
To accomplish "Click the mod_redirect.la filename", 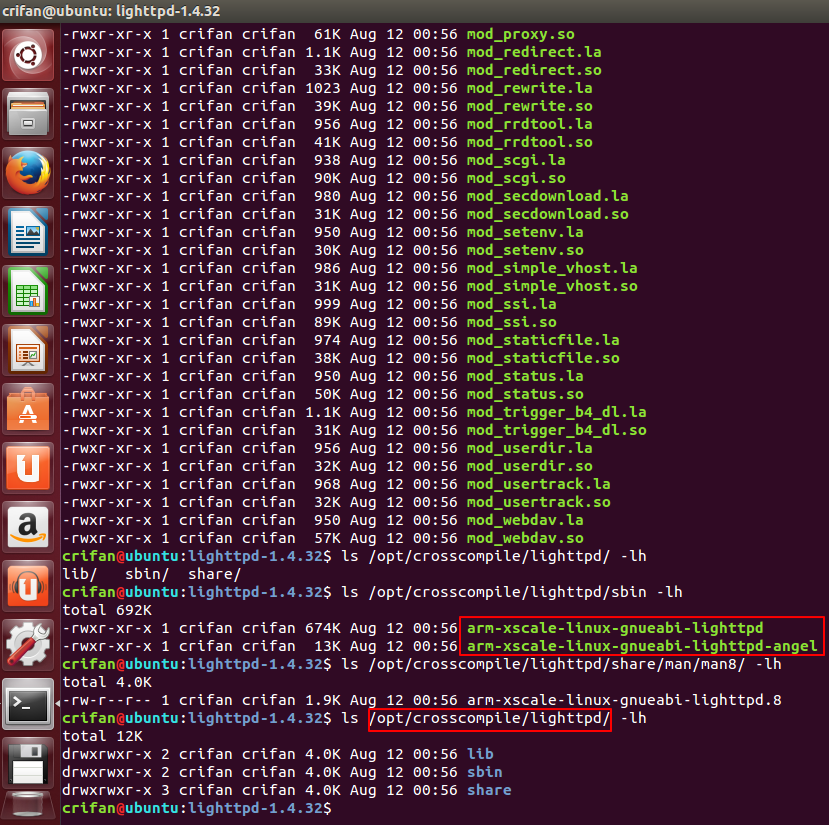I will tap(534, 52).
